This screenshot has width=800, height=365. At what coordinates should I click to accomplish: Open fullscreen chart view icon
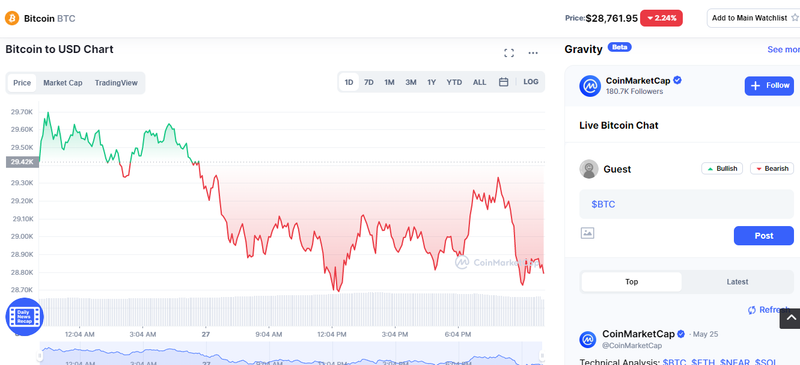click(509, 53)
